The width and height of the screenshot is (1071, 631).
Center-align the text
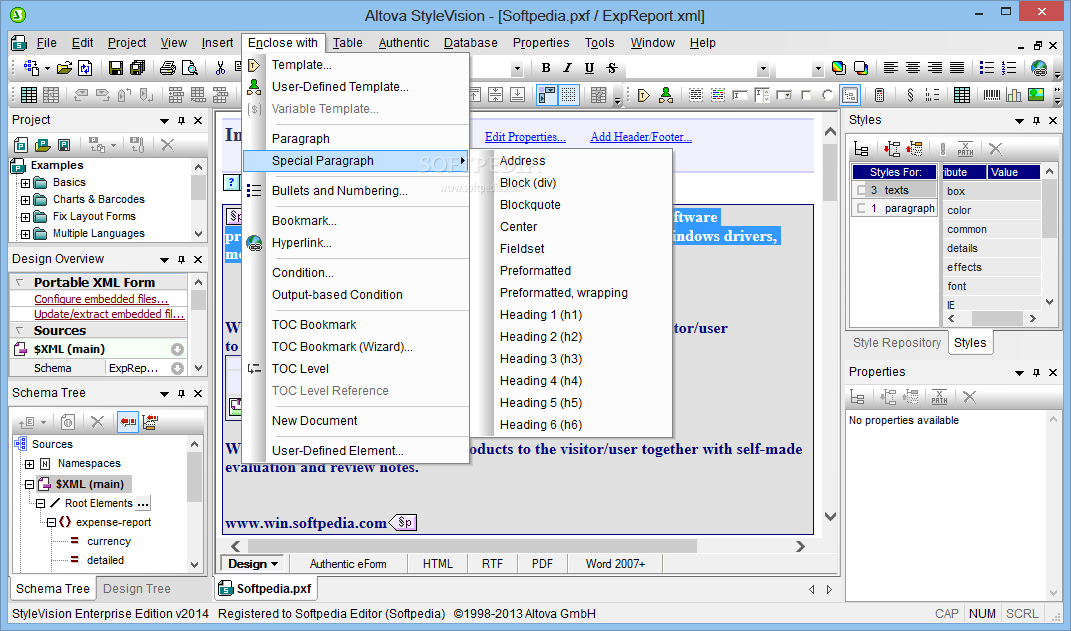pos(913,68)
